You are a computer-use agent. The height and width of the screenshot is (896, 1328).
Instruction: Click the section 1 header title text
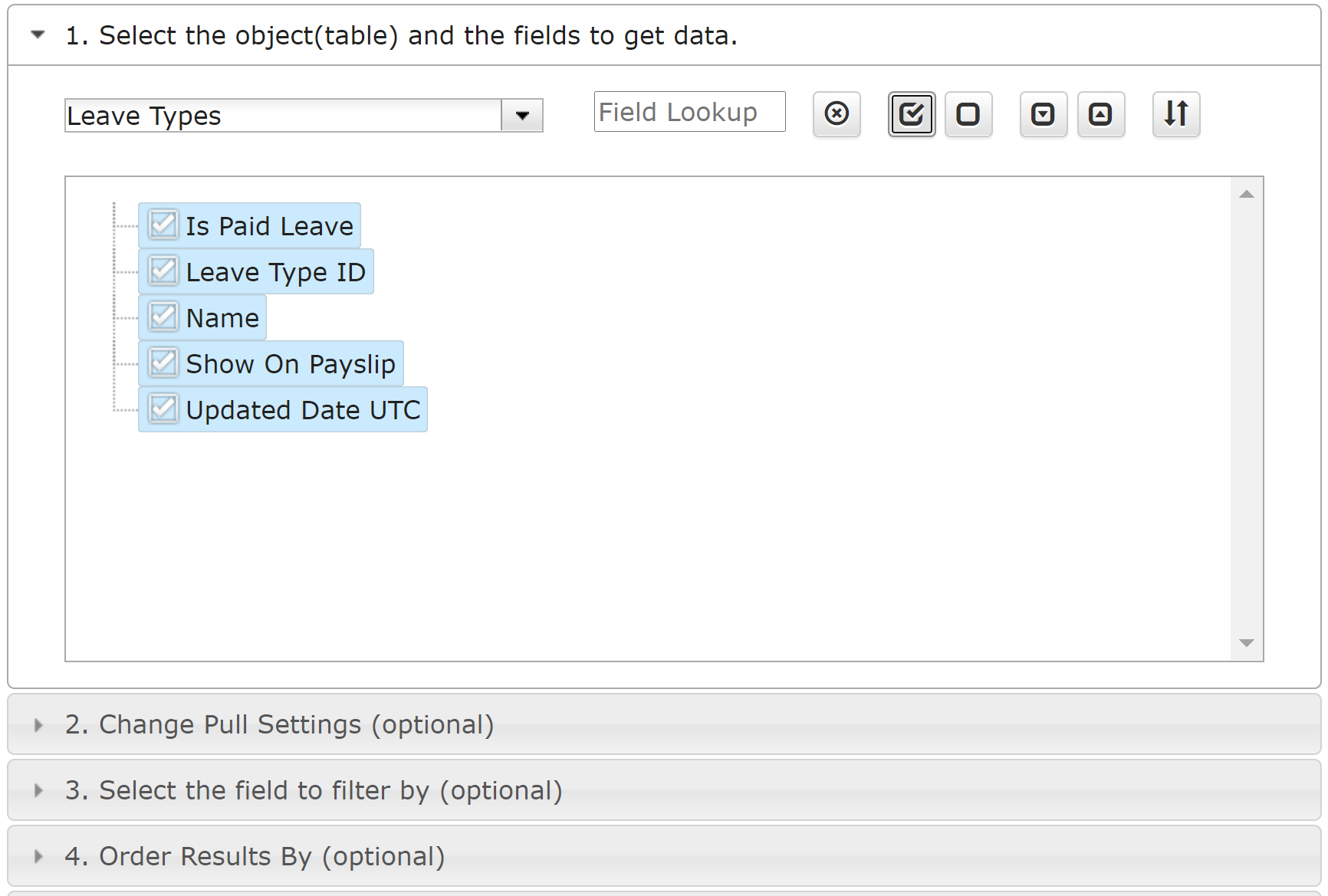tap(401, 35)
